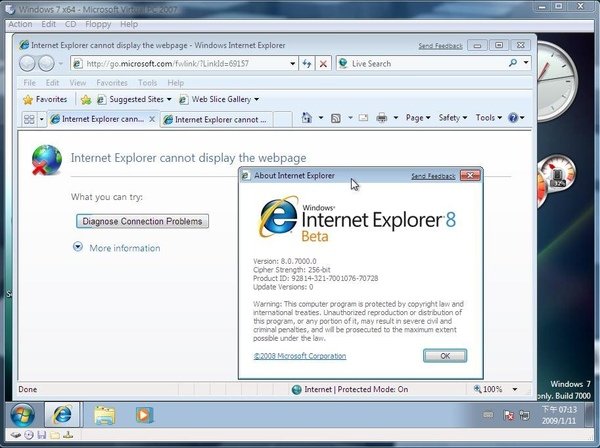Viewport: 600px width, 448px height.
Task: Close the About Internet Explorer dialog
Action: [x=470, y=176]
